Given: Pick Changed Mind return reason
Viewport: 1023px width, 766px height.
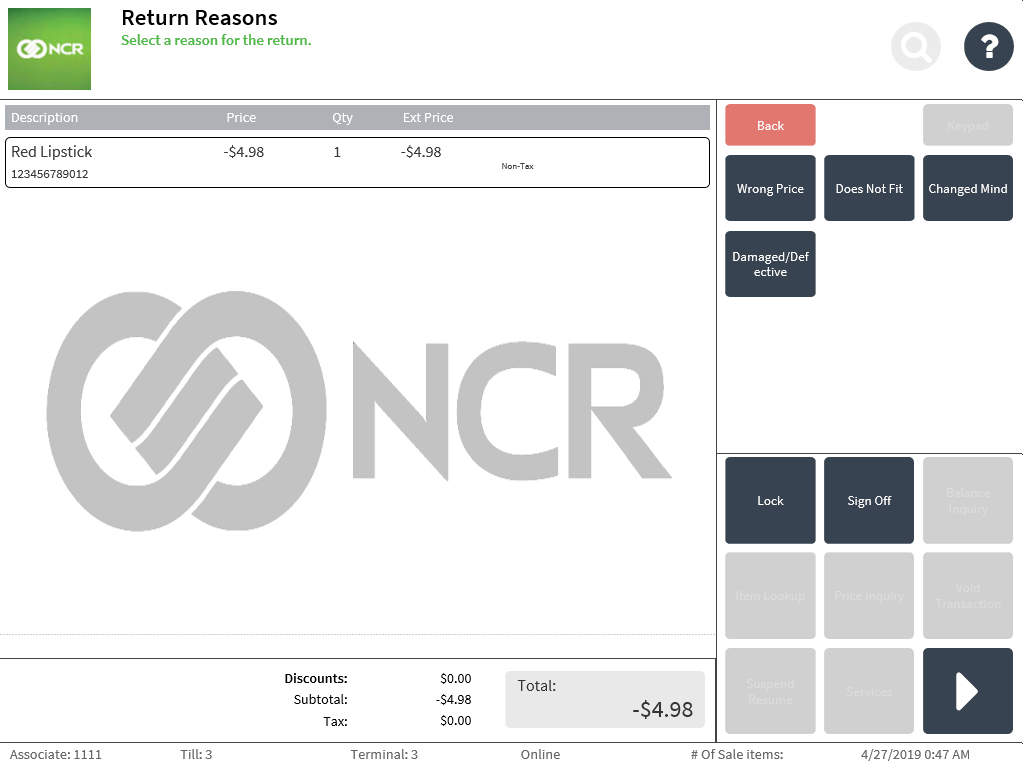Looking at the screenshot, I should coord(967,188).
